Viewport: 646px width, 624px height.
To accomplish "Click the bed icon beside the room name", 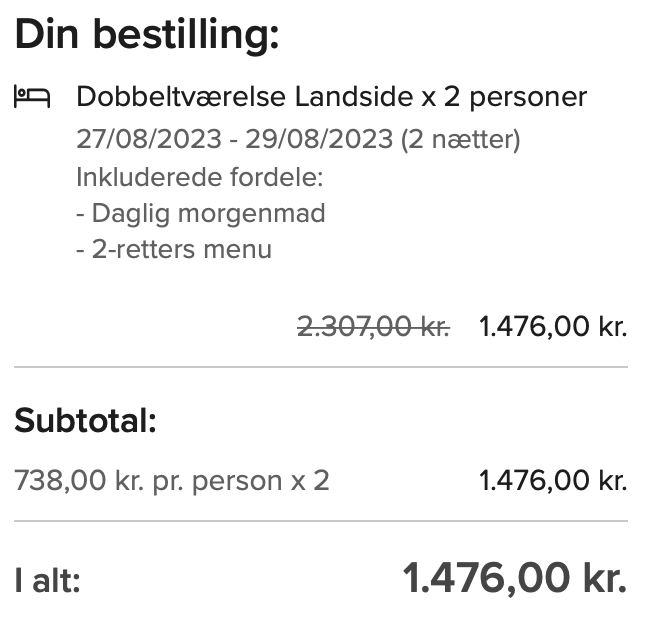I will click(32, 96).
